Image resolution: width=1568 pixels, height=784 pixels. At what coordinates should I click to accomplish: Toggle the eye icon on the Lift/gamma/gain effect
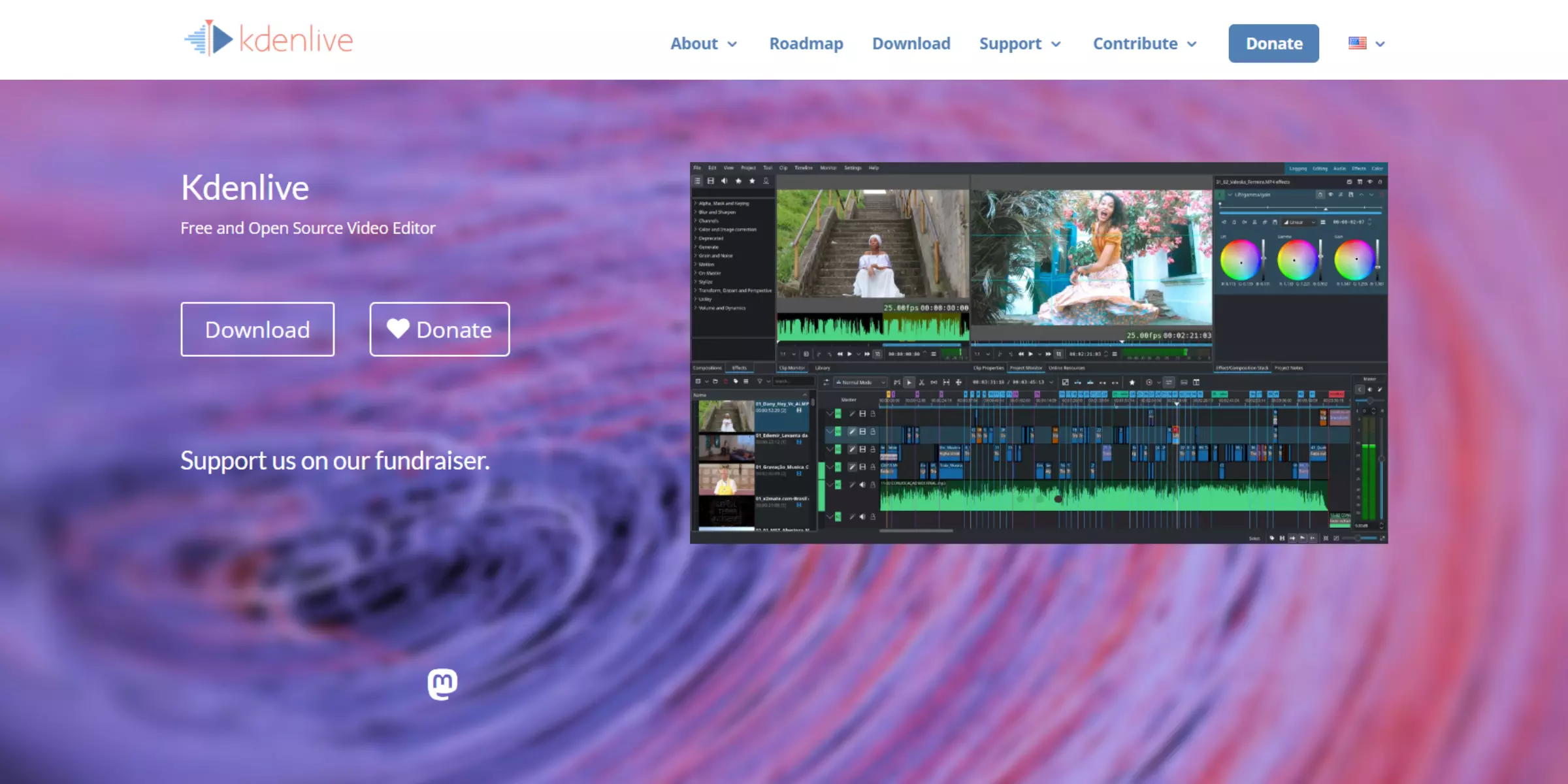pos(1331,195)
